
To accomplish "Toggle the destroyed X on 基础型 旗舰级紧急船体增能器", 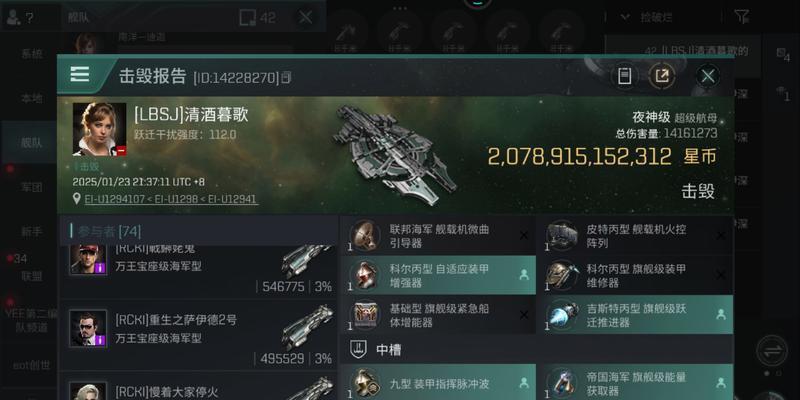I will point(524,315).
